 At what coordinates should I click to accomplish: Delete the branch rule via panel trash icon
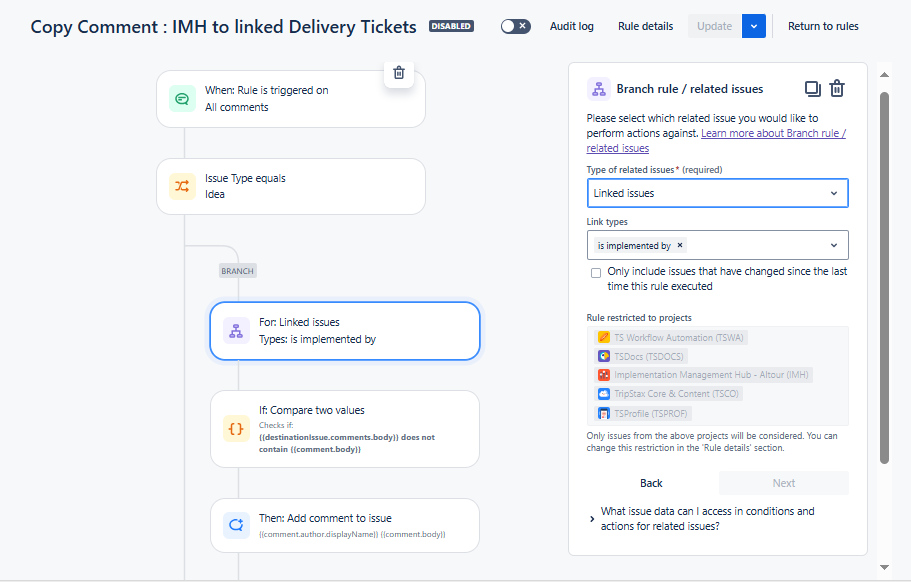[x=837, y=89]
